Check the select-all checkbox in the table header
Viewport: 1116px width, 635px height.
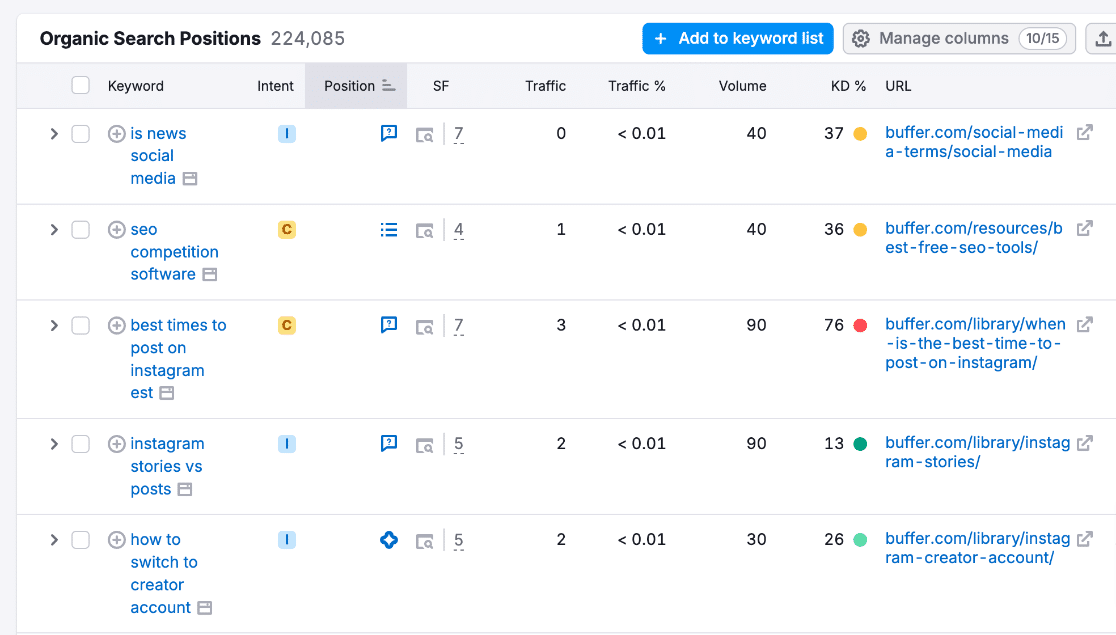[80, 85]
